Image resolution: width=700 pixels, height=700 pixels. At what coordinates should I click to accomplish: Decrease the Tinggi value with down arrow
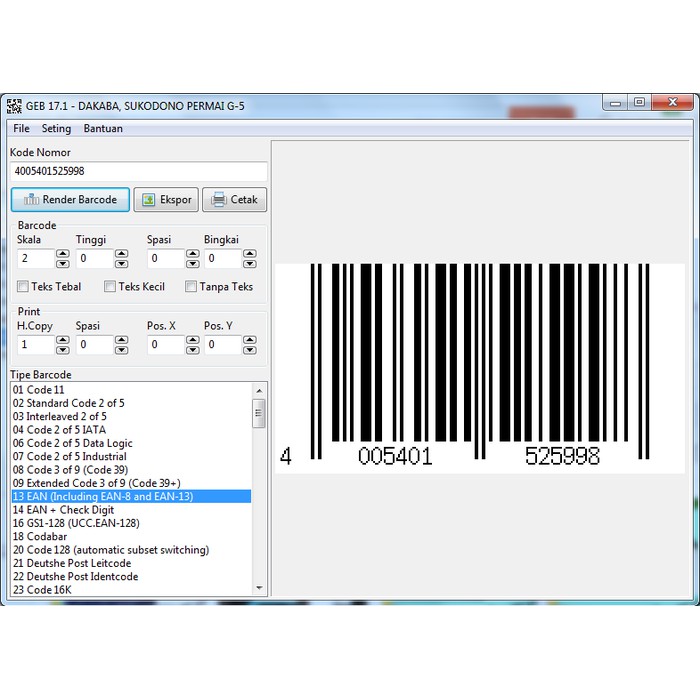[x=121, y=263]
